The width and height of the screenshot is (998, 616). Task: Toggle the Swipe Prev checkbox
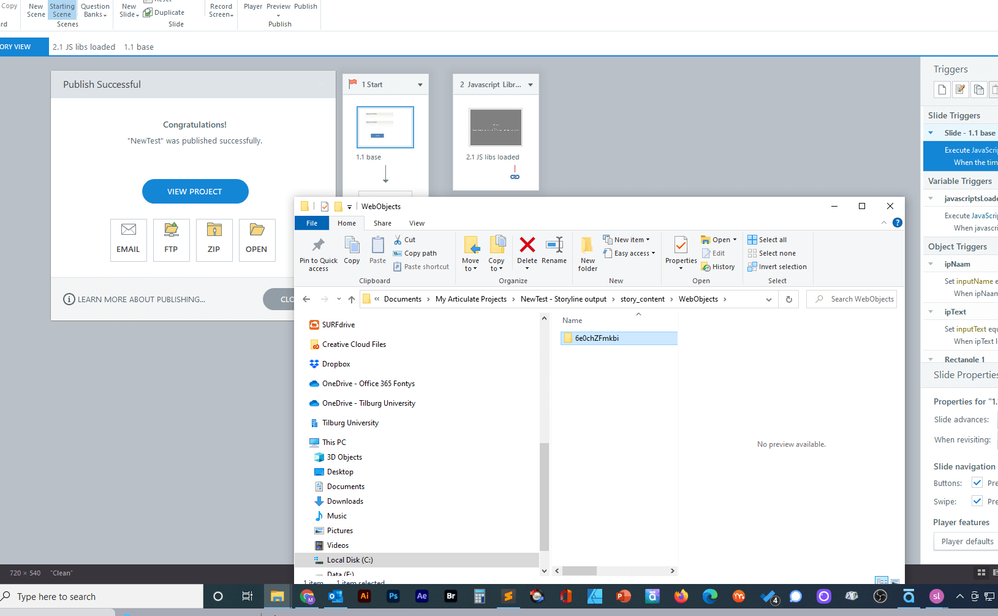pyautogui.click(x=977, y=501)
